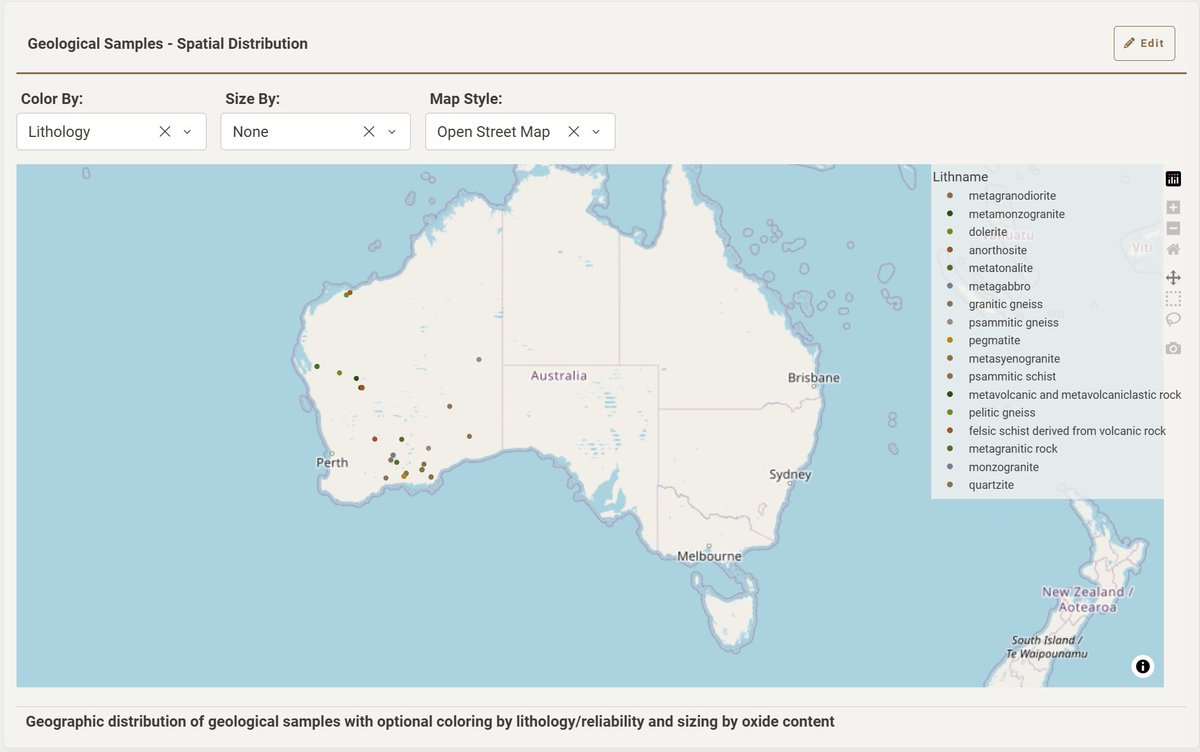The image size is (1200, 752).
Task: Expand the Color By dropdown arrow
Action: (187, 132)
